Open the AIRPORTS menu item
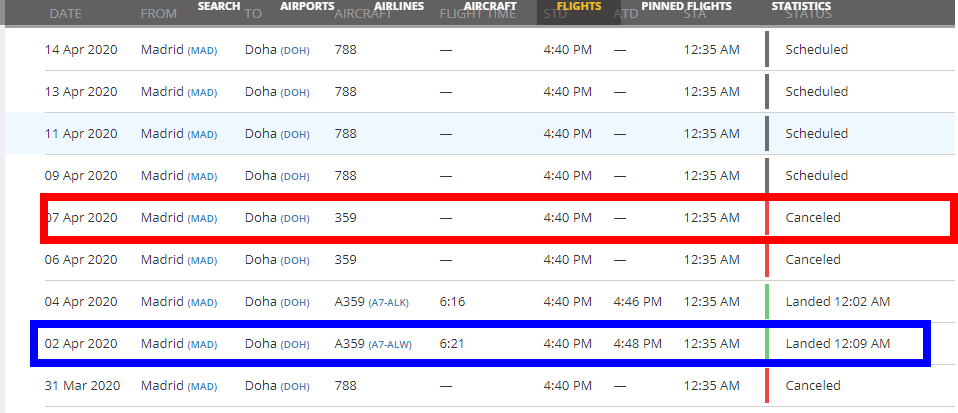Screen dimensions: 958x413 (307, 6)
